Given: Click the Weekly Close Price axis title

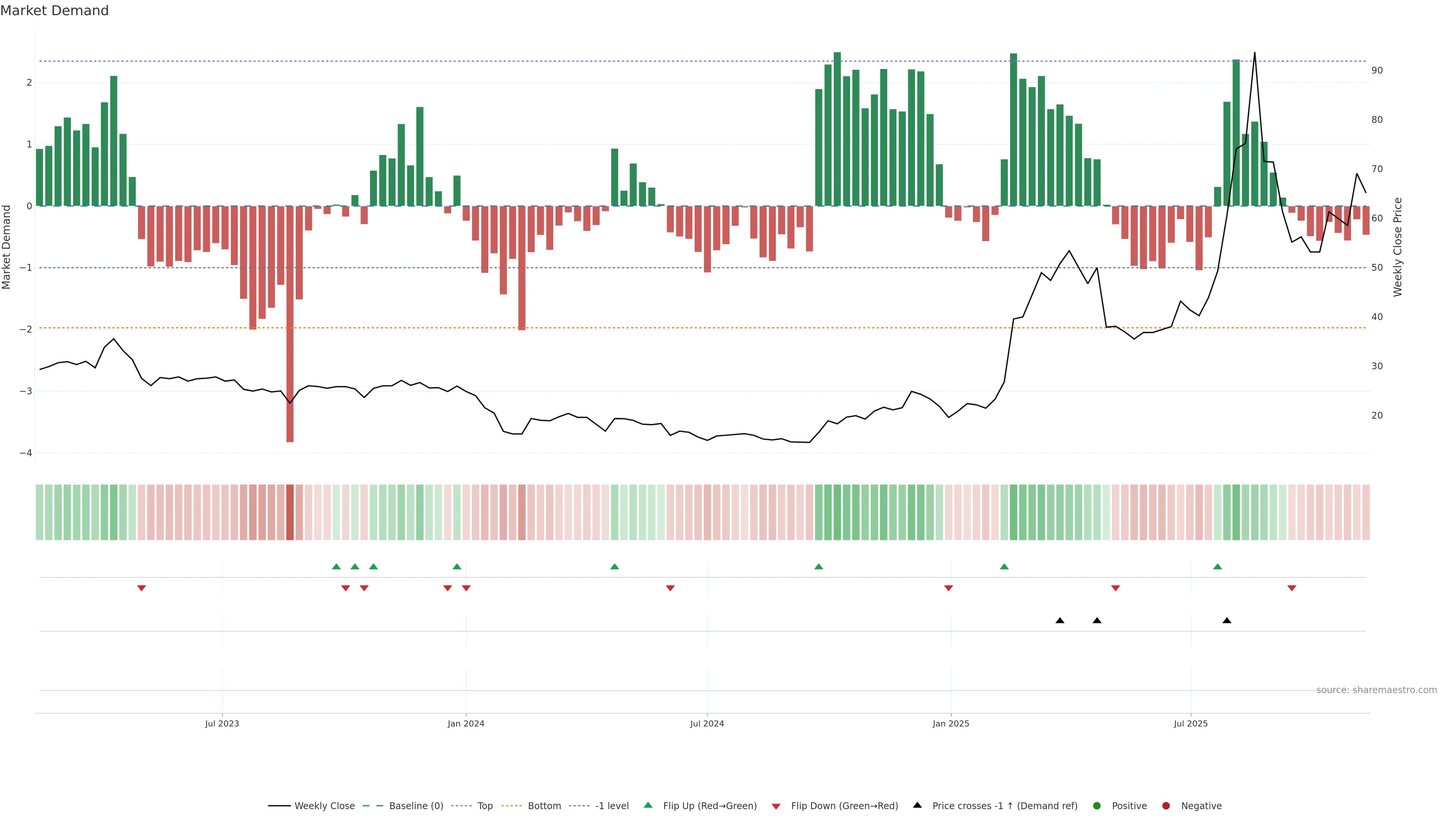Looking at the screenshot, I should 1398,247.
